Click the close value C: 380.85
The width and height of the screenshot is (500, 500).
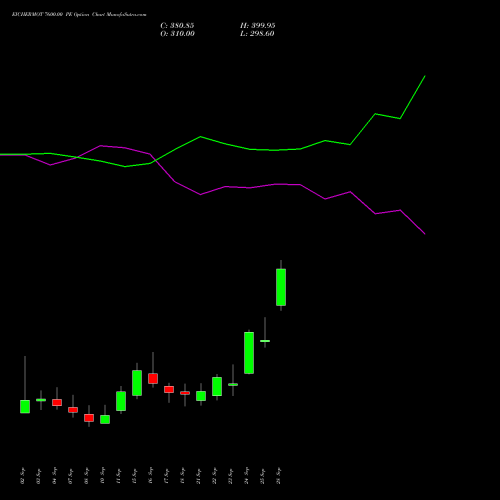[x=177, y=25]
